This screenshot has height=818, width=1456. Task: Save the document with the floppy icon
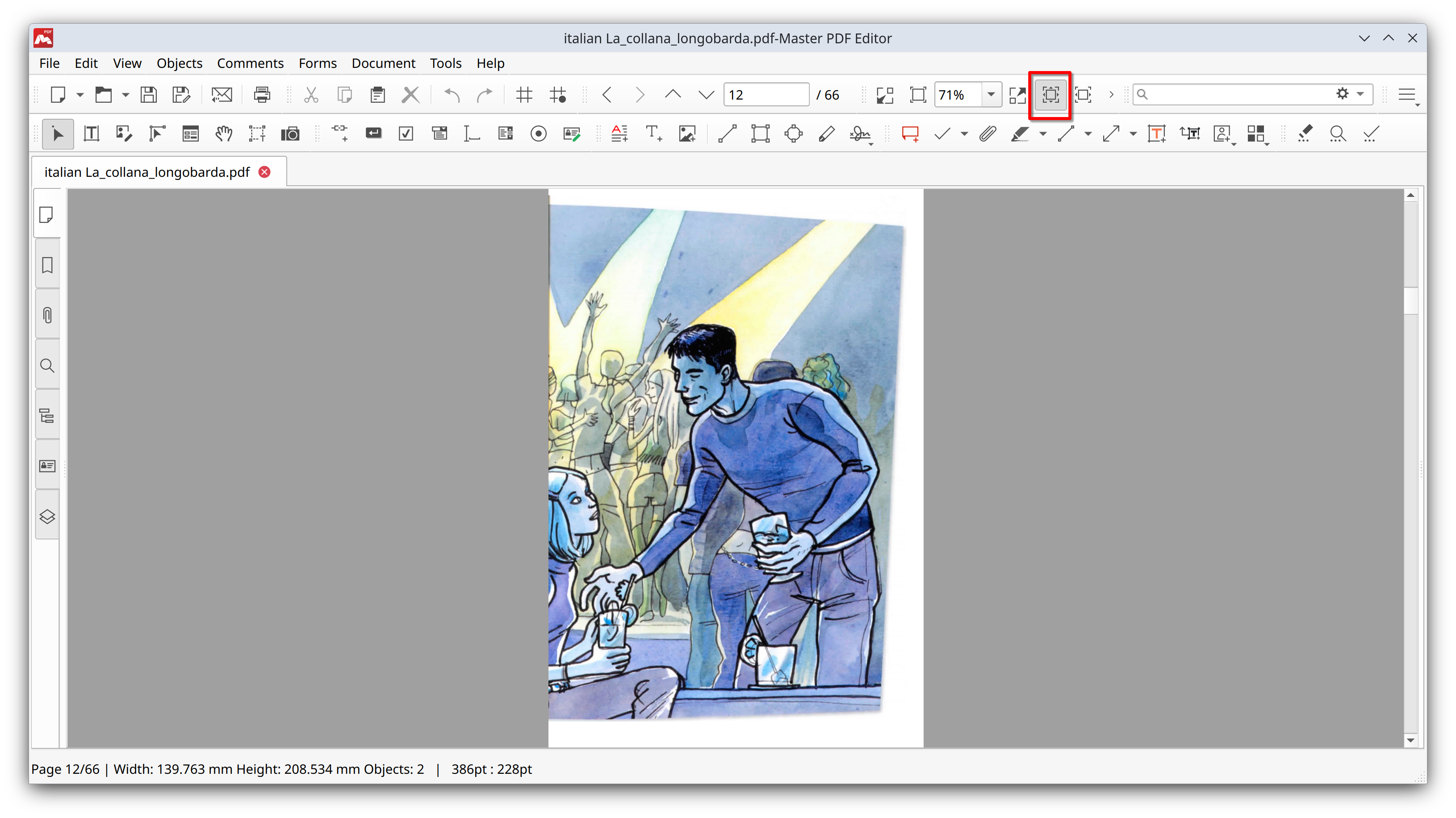coord(148,94)
